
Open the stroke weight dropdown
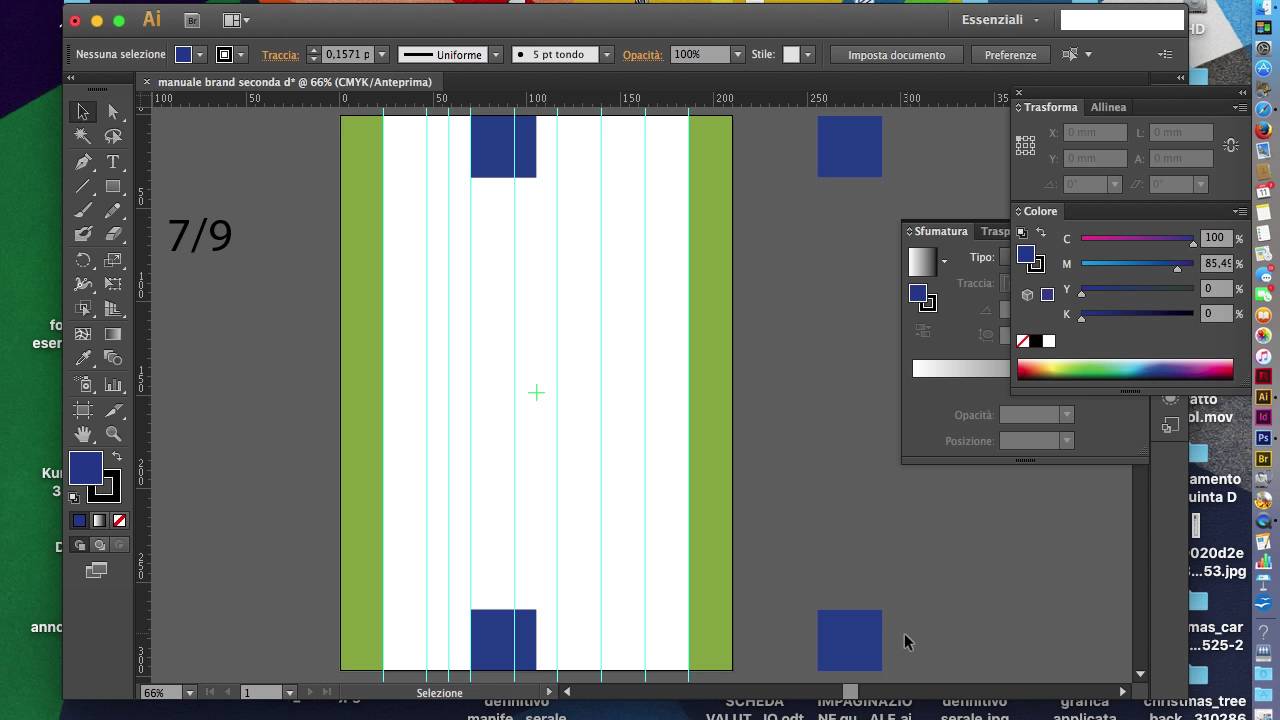[x=380, y=55]
